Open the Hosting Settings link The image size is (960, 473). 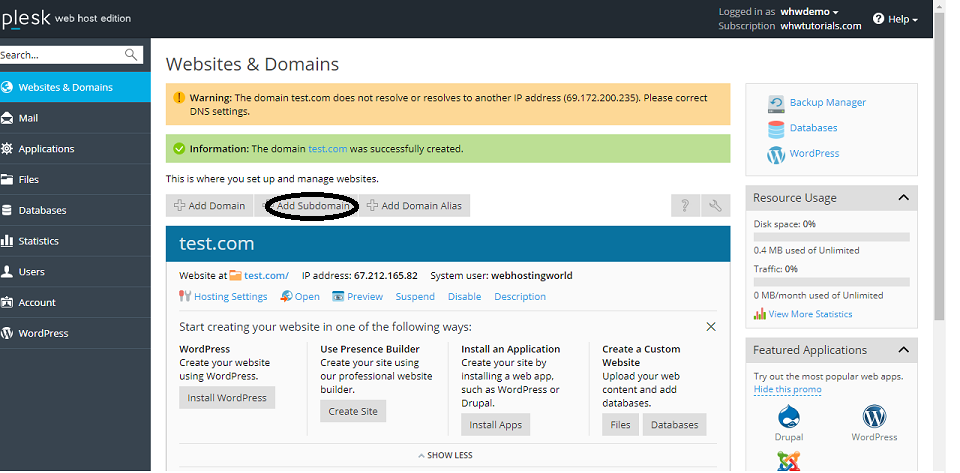pyautogui.click(x=230, y=297)
